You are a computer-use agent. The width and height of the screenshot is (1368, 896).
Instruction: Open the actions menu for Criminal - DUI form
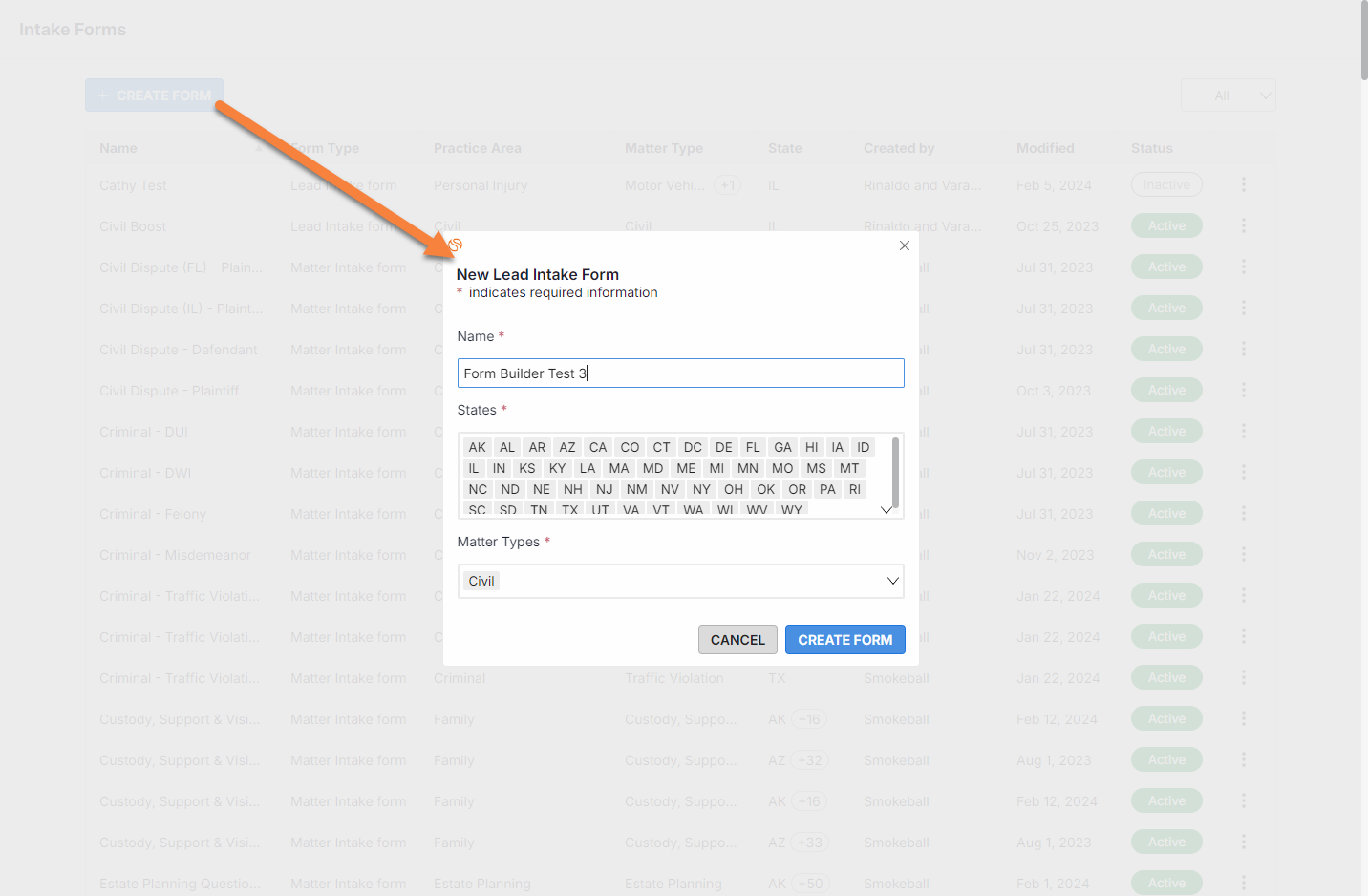1244,431
